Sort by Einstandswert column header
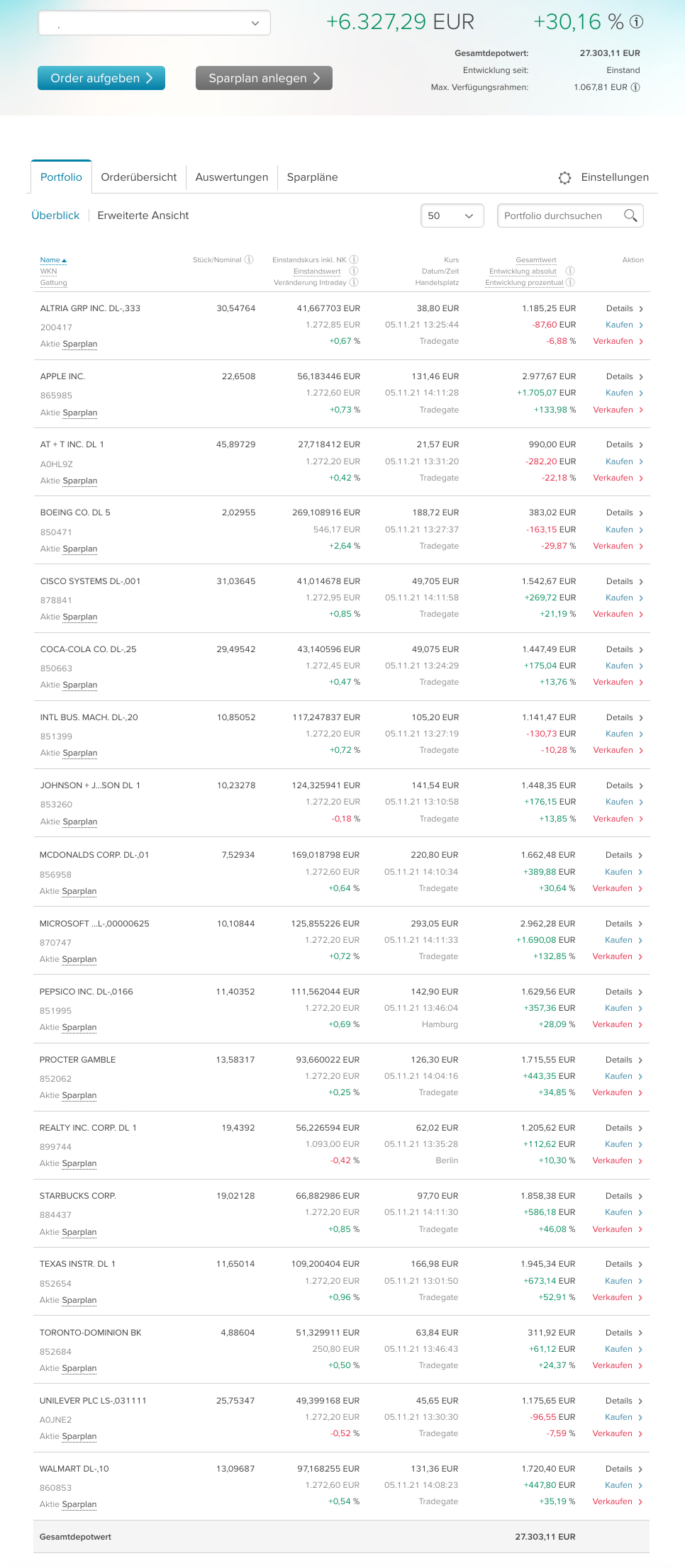685x1568 pixels. [x=317, y=271]
